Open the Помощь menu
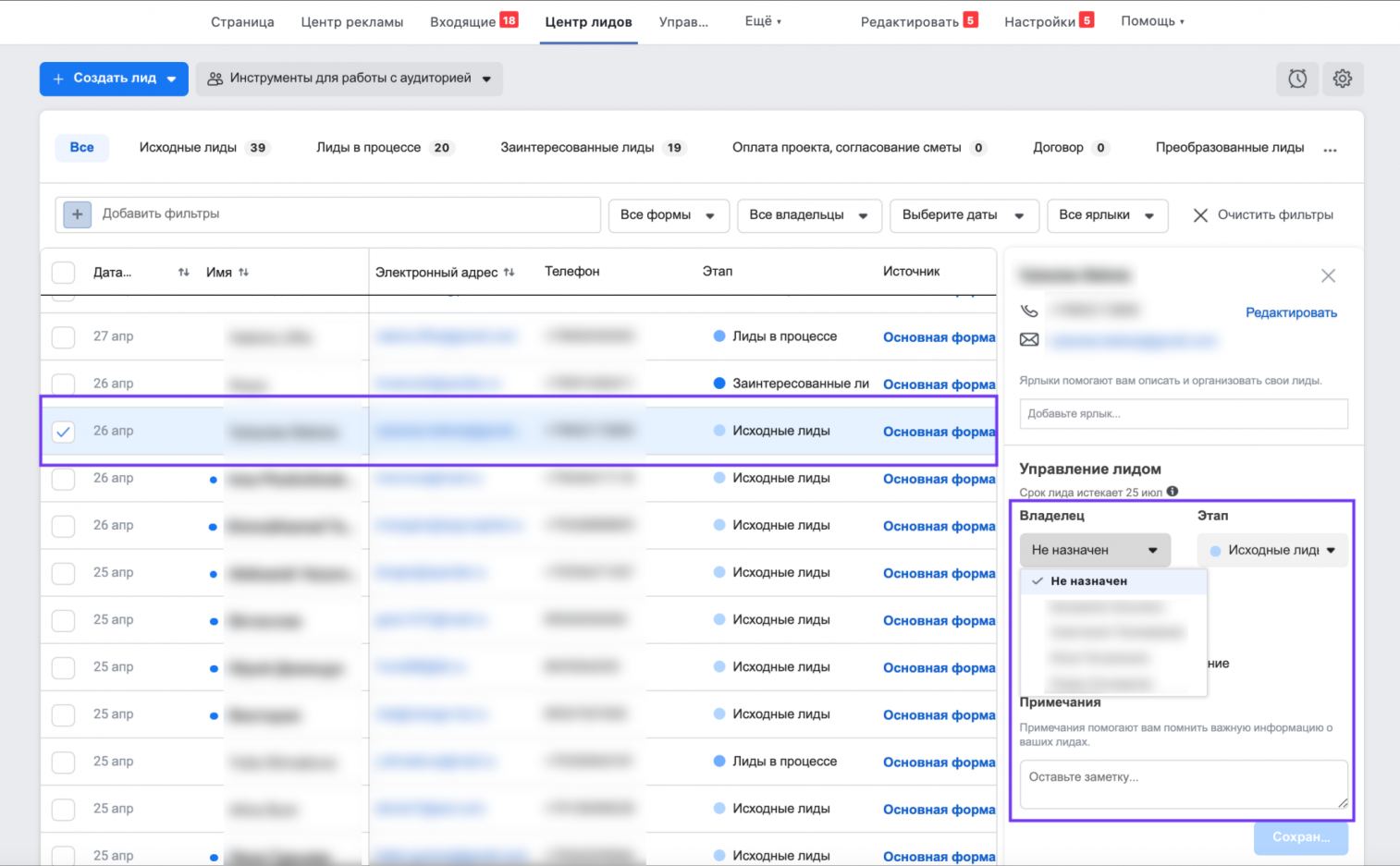The image size is (1400, 866). pos(1152,20)
